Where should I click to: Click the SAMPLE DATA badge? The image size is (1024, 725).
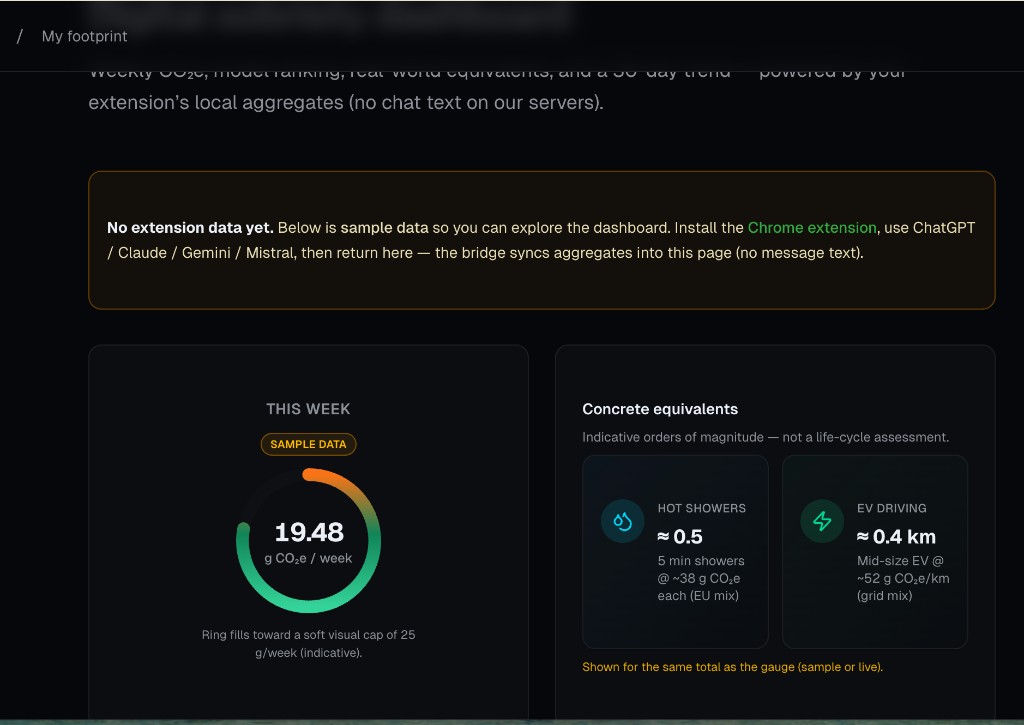click(308, 444)
